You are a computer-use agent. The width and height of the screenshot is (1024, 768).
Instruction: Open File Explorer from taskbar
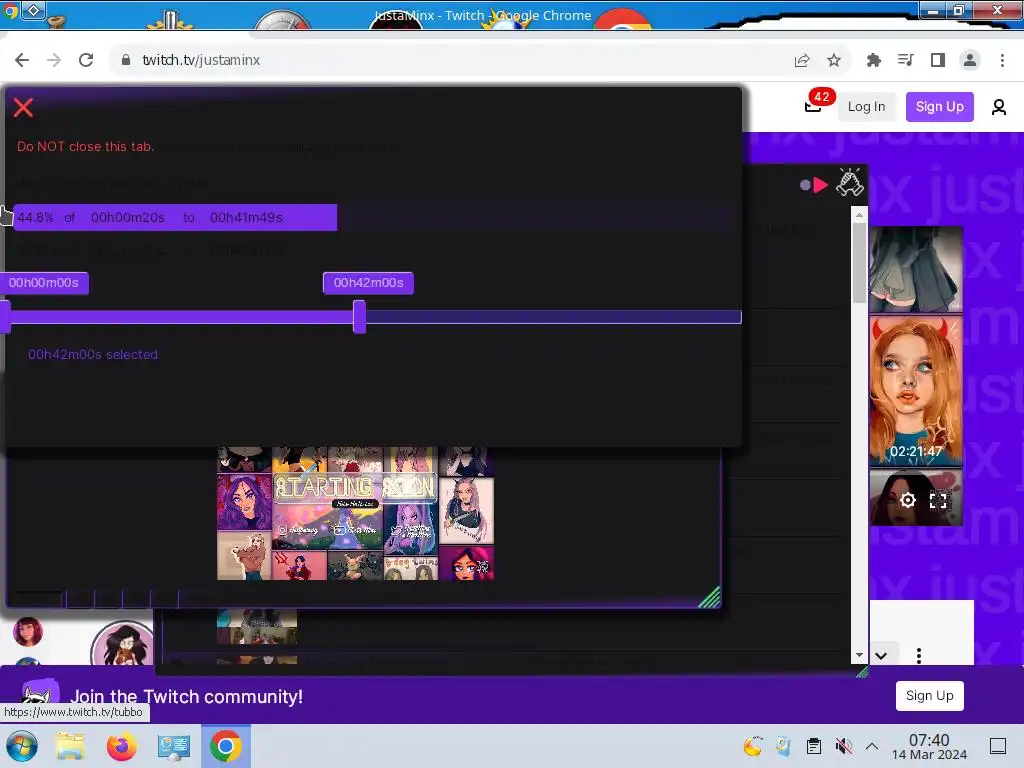[x=69, y=746]
